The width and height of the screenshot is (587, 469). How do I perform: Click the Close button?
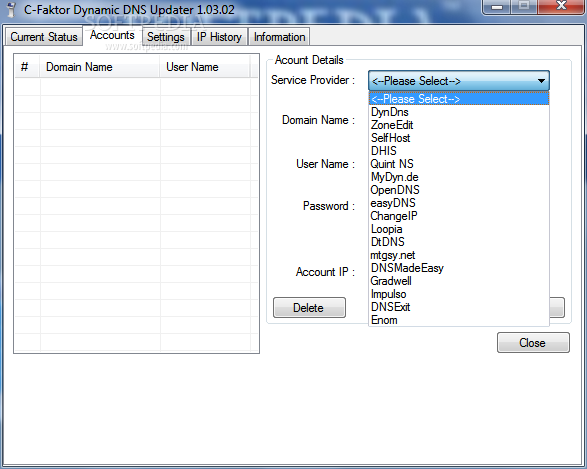click(533, 342)
